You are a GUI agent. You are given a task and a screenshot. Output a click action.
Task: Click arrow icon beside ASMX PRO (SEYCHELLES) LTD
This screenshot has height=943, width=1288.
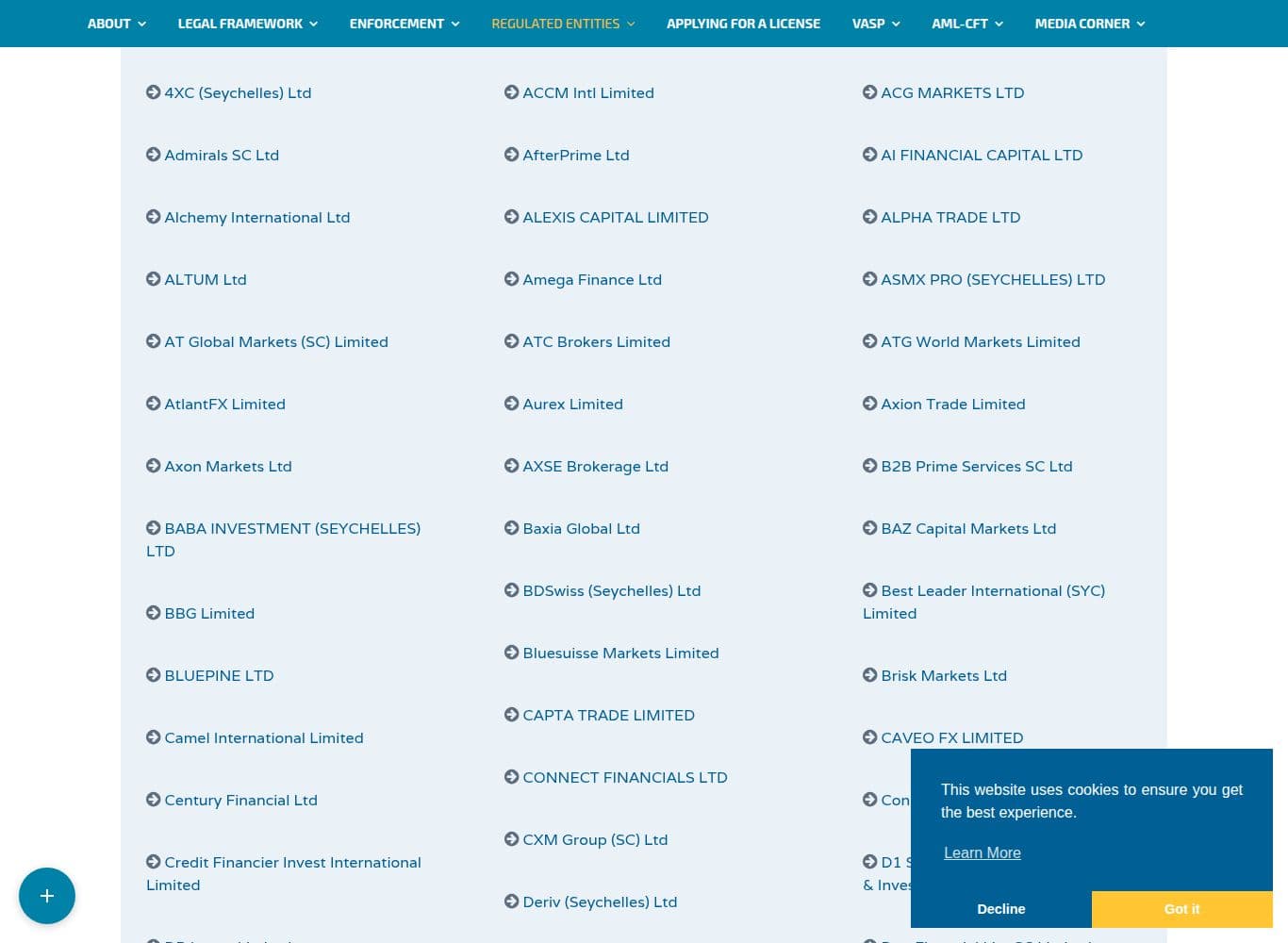pos(869,279)
